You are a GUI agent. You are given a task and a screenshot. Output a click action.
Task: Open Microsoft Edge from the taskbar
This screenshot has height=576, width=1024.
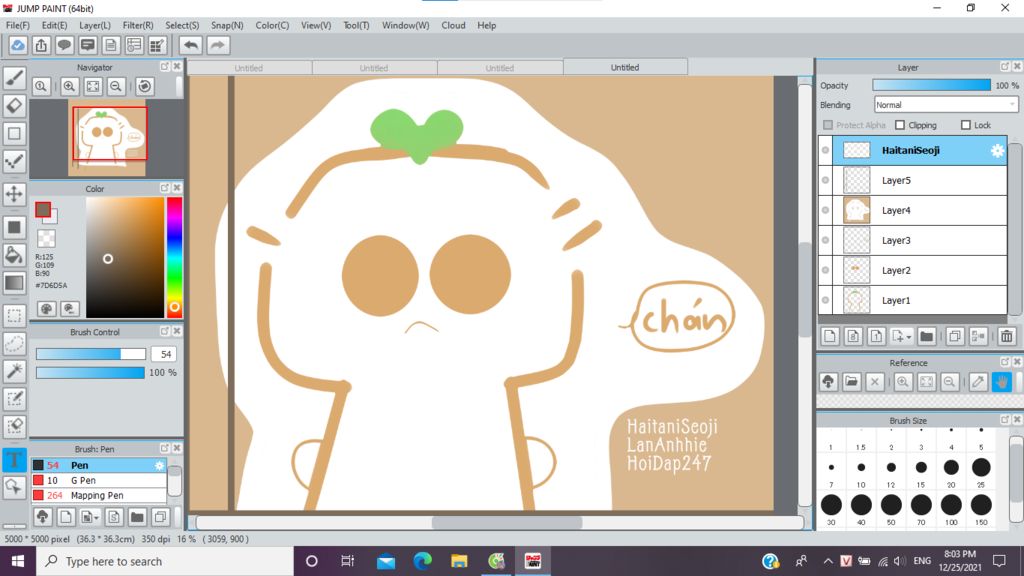tap(423, 561)
